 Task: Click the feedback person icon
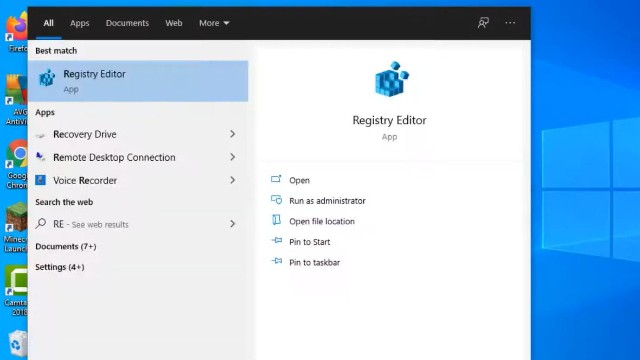pyautogui.click(x=483, y=22)
